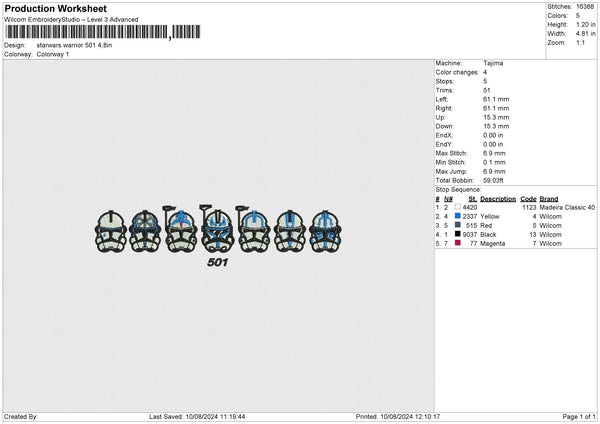The width and height of the screenshot is (600, 424).
Task: Click the 'Stop Sequence:' heading
Action: coord(458,190)
